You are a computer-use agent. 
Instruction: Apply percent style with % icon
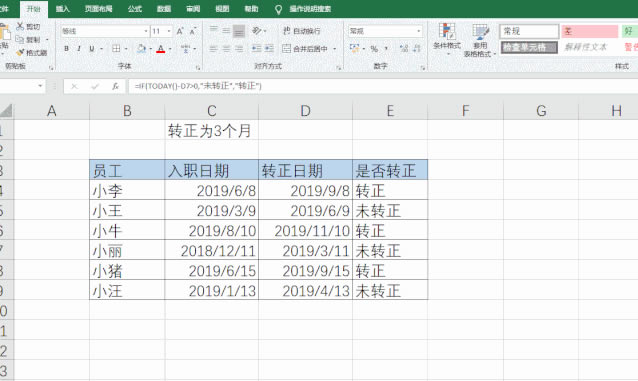[x=374, y=49]
